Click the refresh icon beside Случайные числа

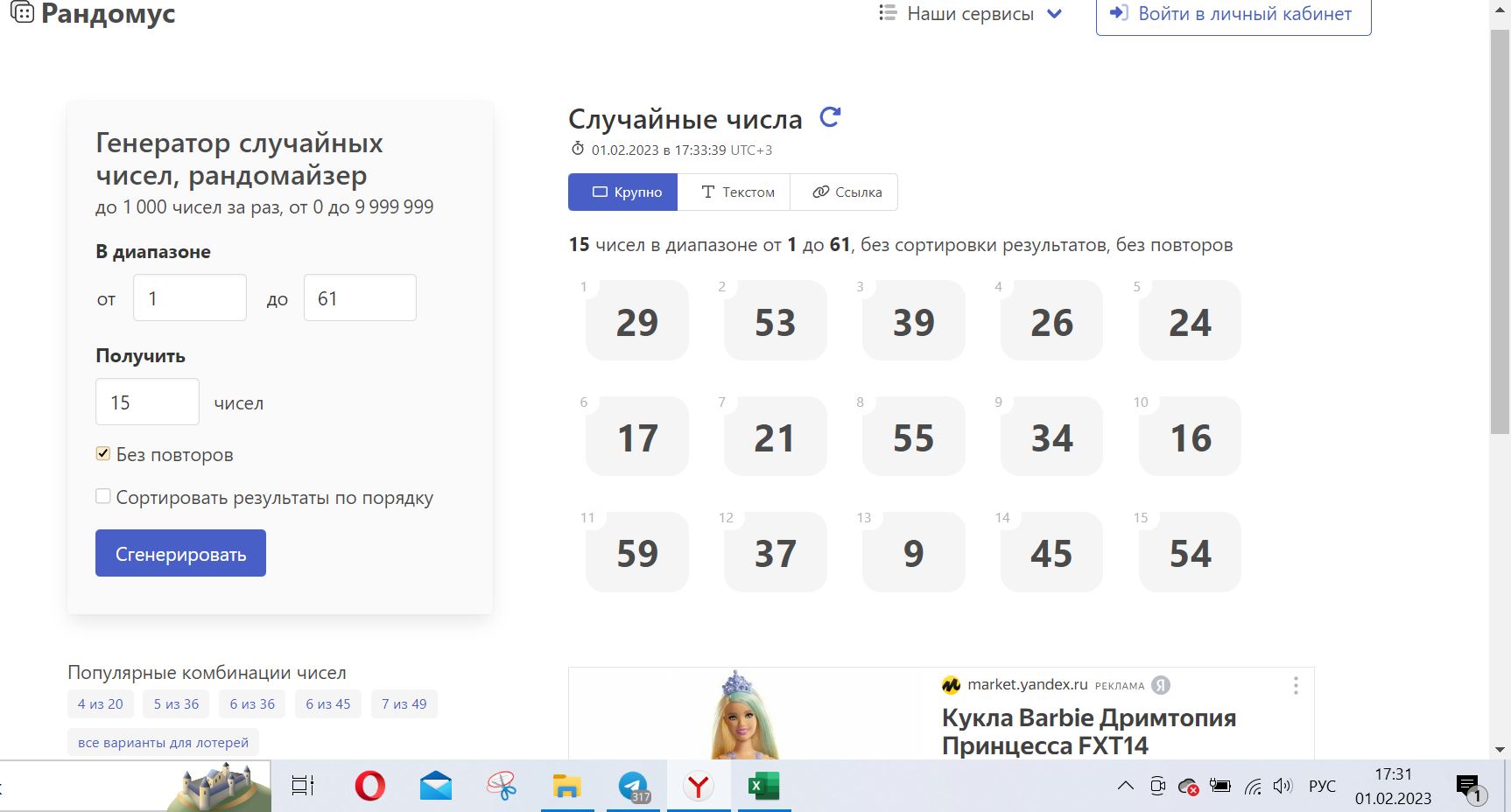830,117
